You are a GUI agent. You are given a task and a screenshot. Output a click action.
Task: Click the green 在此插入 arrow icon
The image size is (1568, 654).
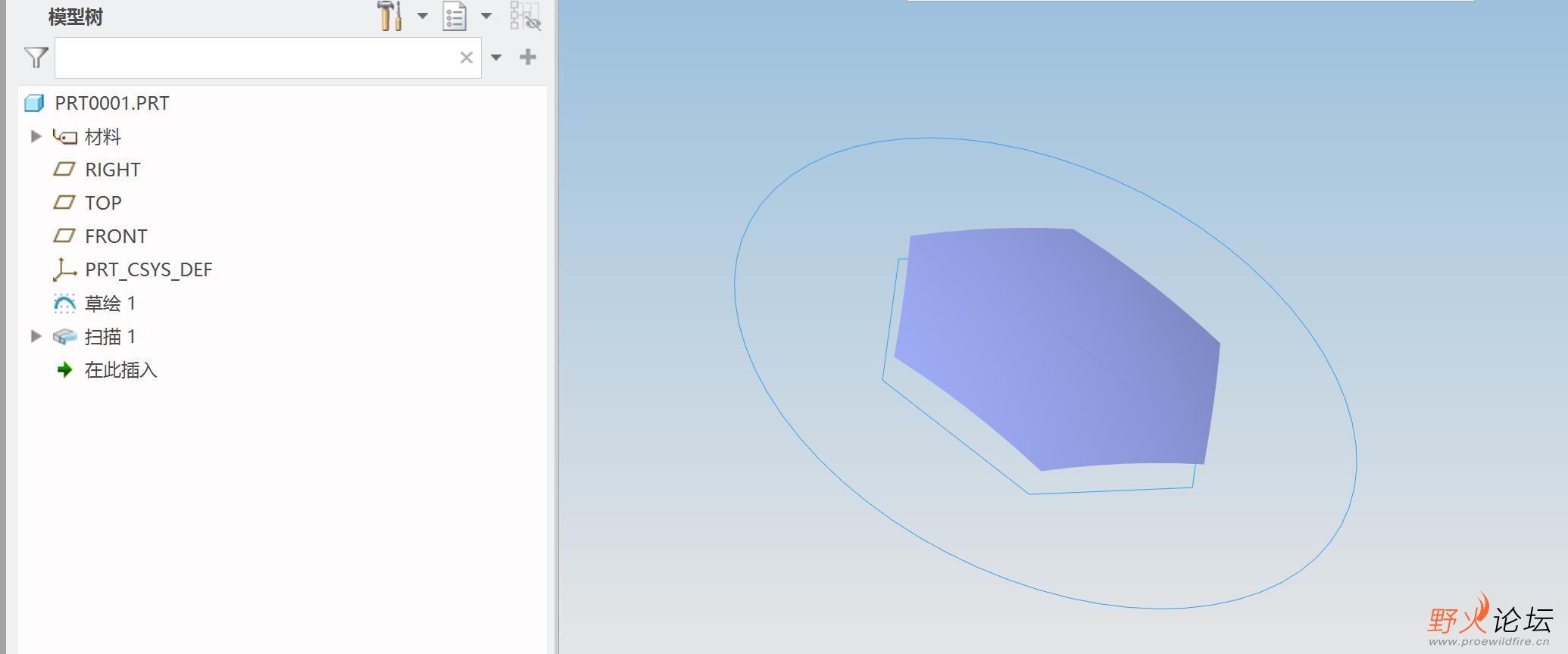[65, 370]
